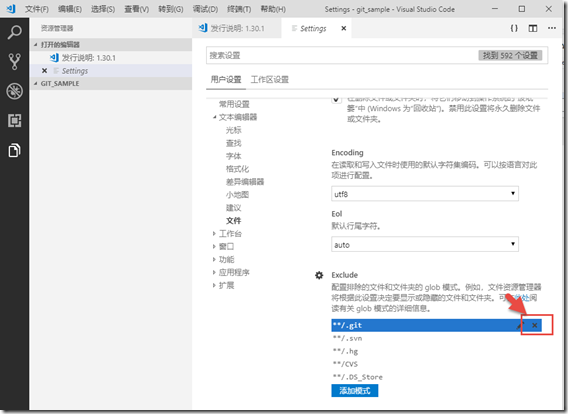Screen dimensions: 568x414
Task: Toggle the delete-to-recycle-bin checkbox
Action: tap(337, 99)
